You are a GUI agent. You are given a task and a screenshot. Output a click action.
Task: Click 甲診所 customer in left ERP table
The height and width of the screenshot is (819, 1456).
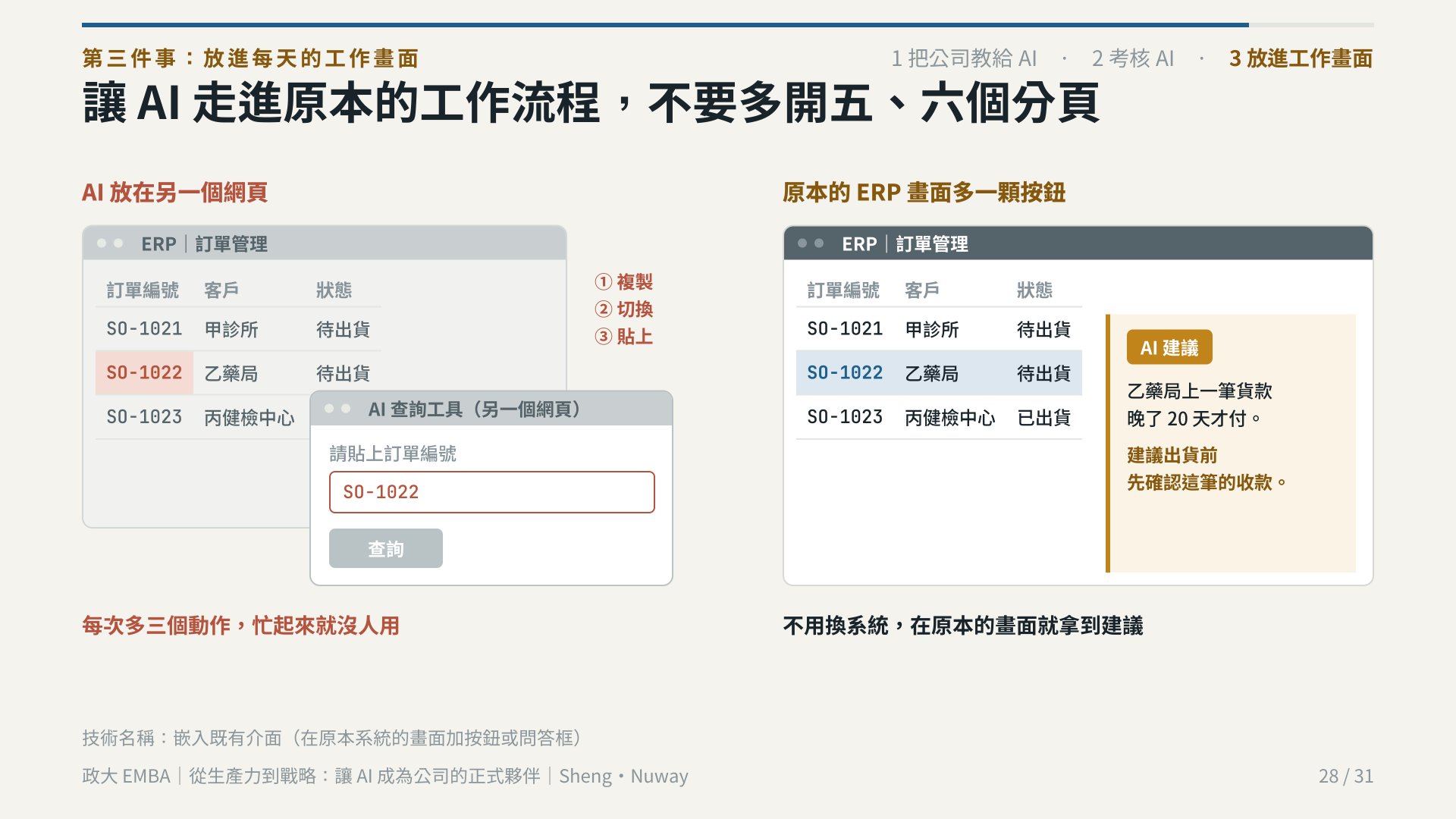click(x=231, y=329)
